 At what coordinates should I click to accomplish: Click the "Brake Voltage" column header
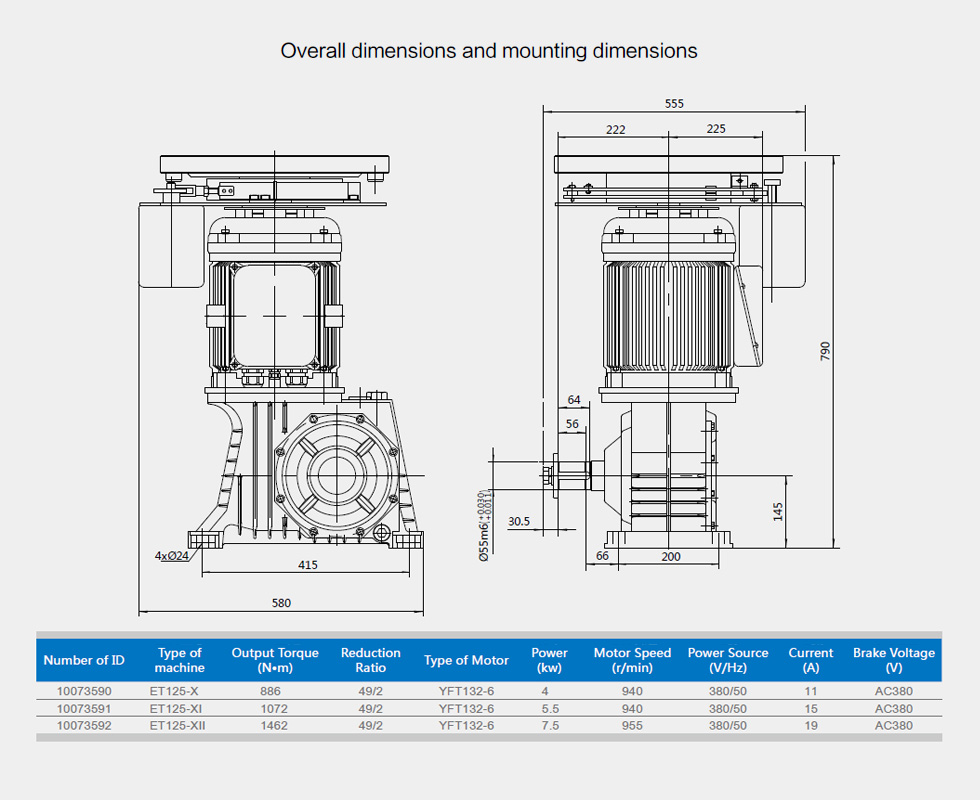[x=894, y=660]
